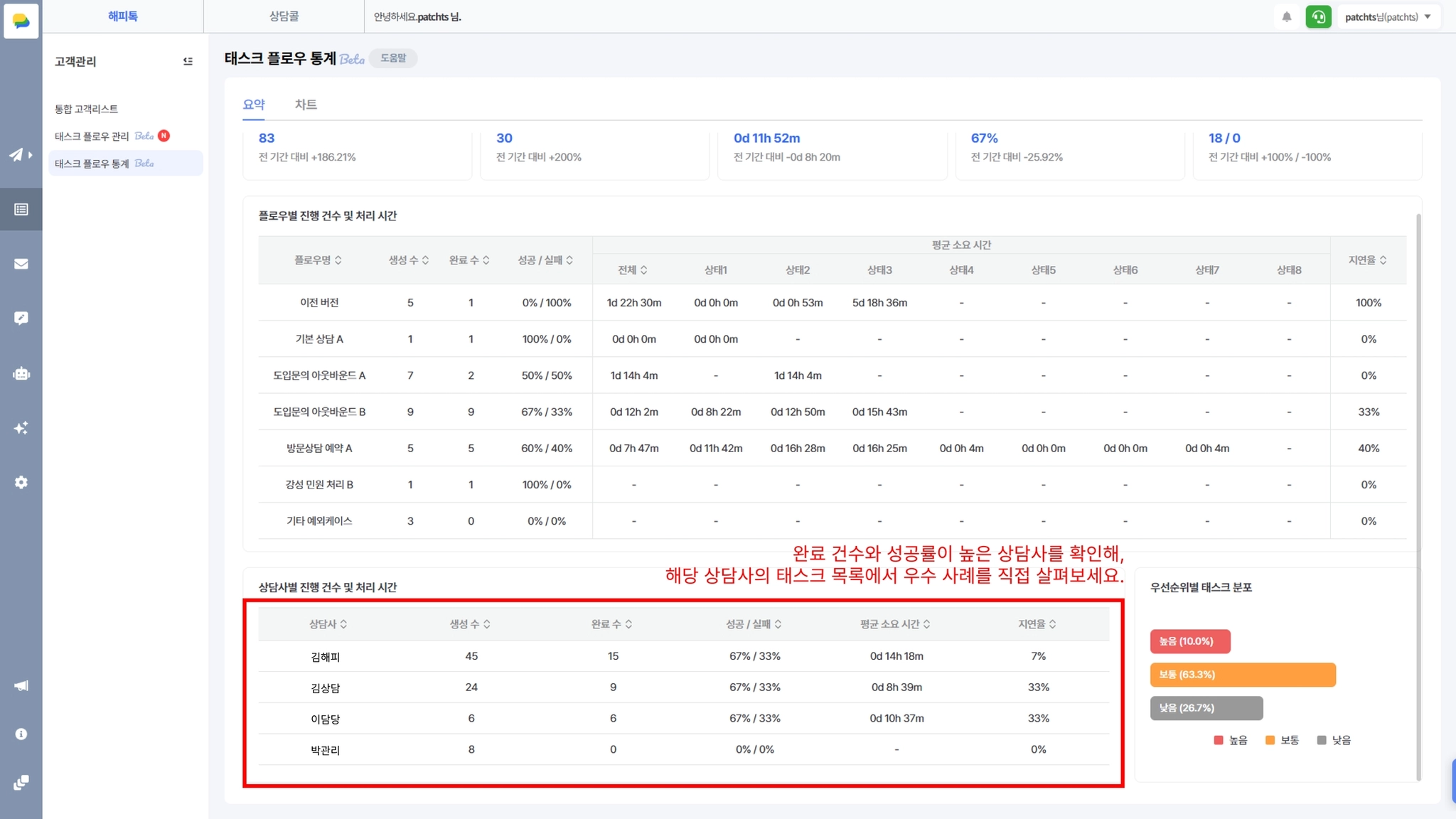Screen dimensions: 1456x819
Task: Open the patchts account dropdown
Action: click(1388, 17)
